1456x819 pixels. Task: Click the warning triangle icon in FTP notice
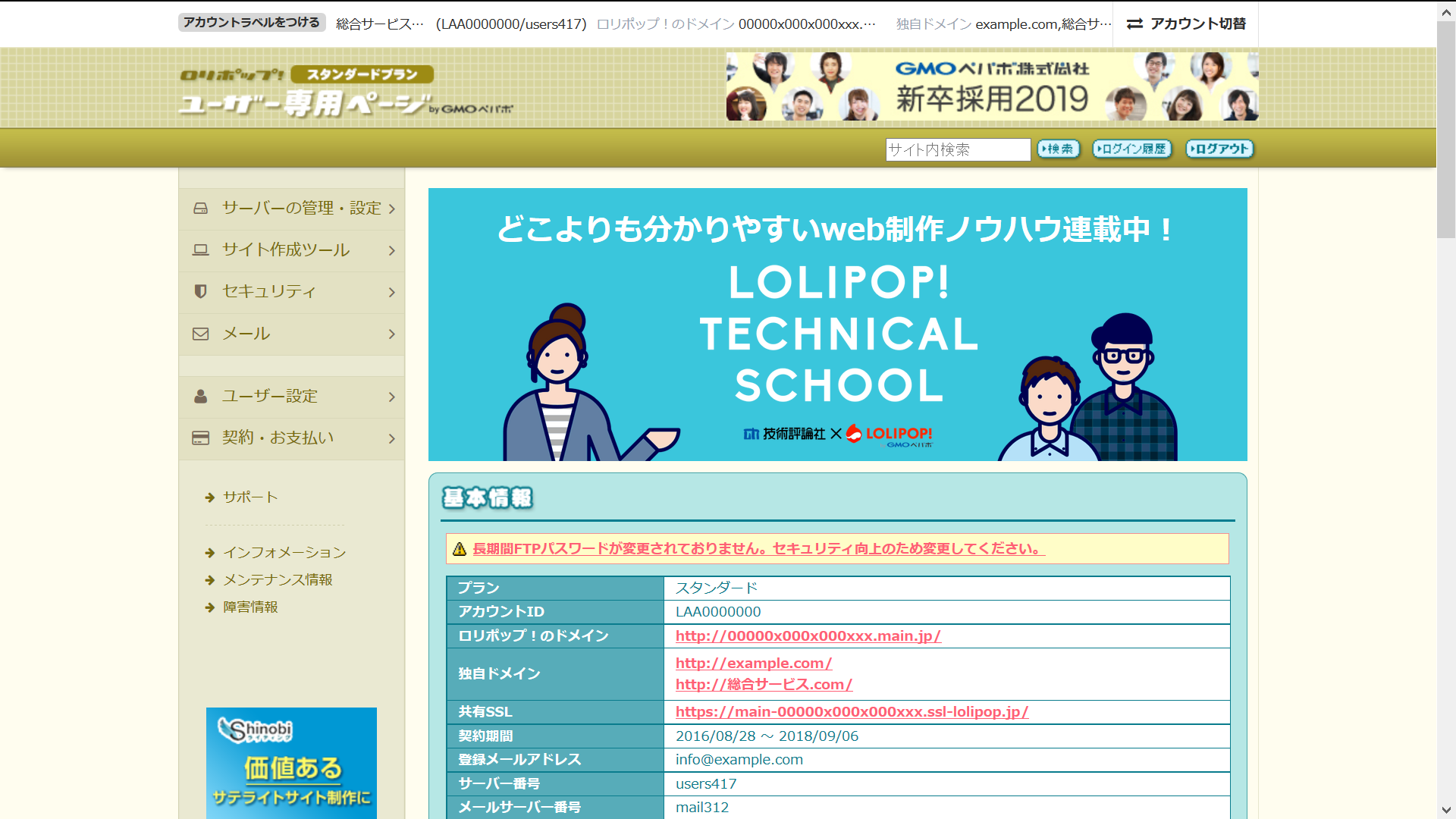[x=460, y=549]
